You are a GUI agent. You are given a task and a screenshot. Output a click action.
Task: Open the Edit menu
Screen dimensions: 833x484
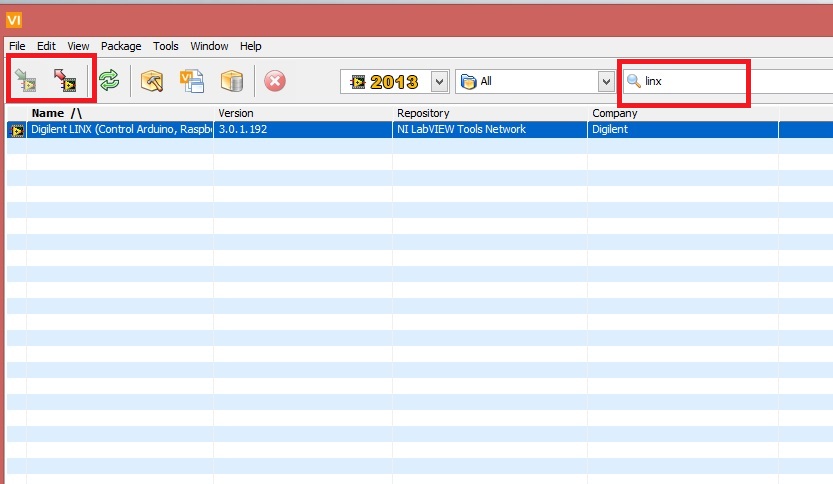(x=46, y=46)
